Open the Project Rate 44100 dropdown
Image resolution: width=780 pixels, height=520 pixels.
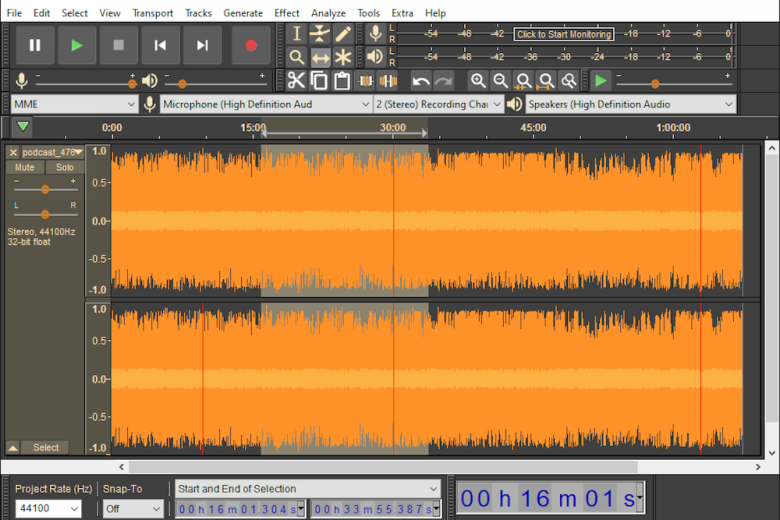[x=48, y=509]
